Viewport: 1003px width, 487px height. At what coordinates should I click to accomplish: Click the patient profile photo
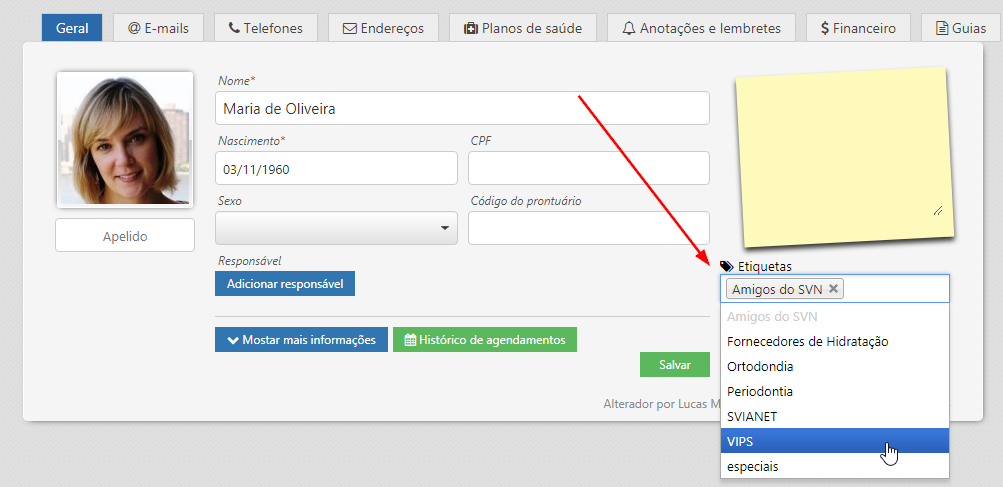tap(125, 140)
